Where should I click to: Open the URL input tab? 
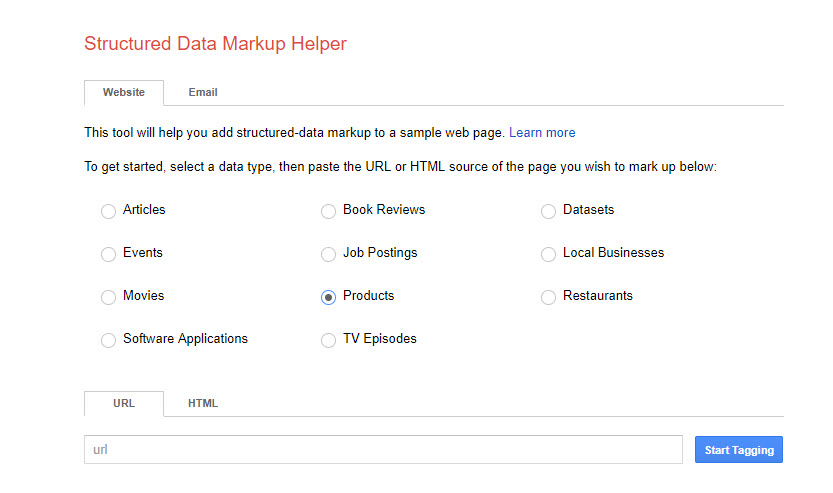point(124,403)
